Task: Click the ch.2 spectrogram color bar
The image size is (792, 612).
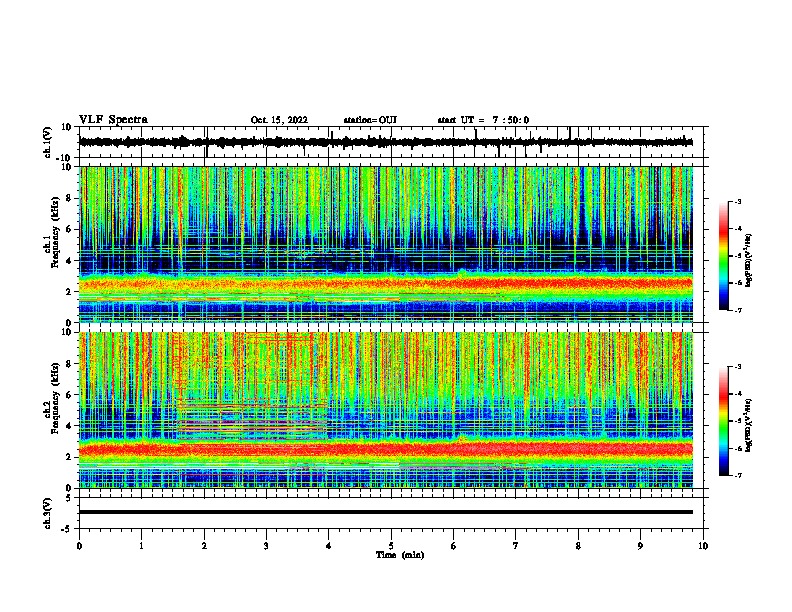Action: 723,421
